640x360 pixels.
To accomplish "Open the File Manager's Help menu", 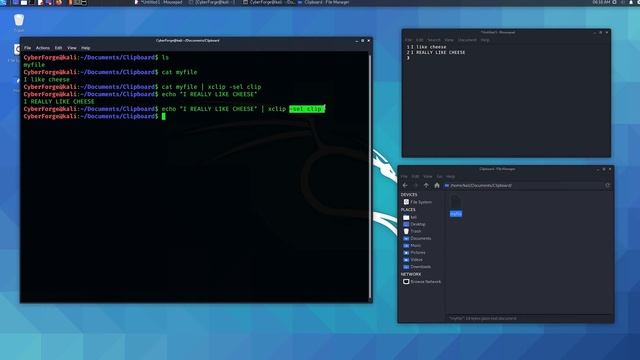I will point(451,176).
